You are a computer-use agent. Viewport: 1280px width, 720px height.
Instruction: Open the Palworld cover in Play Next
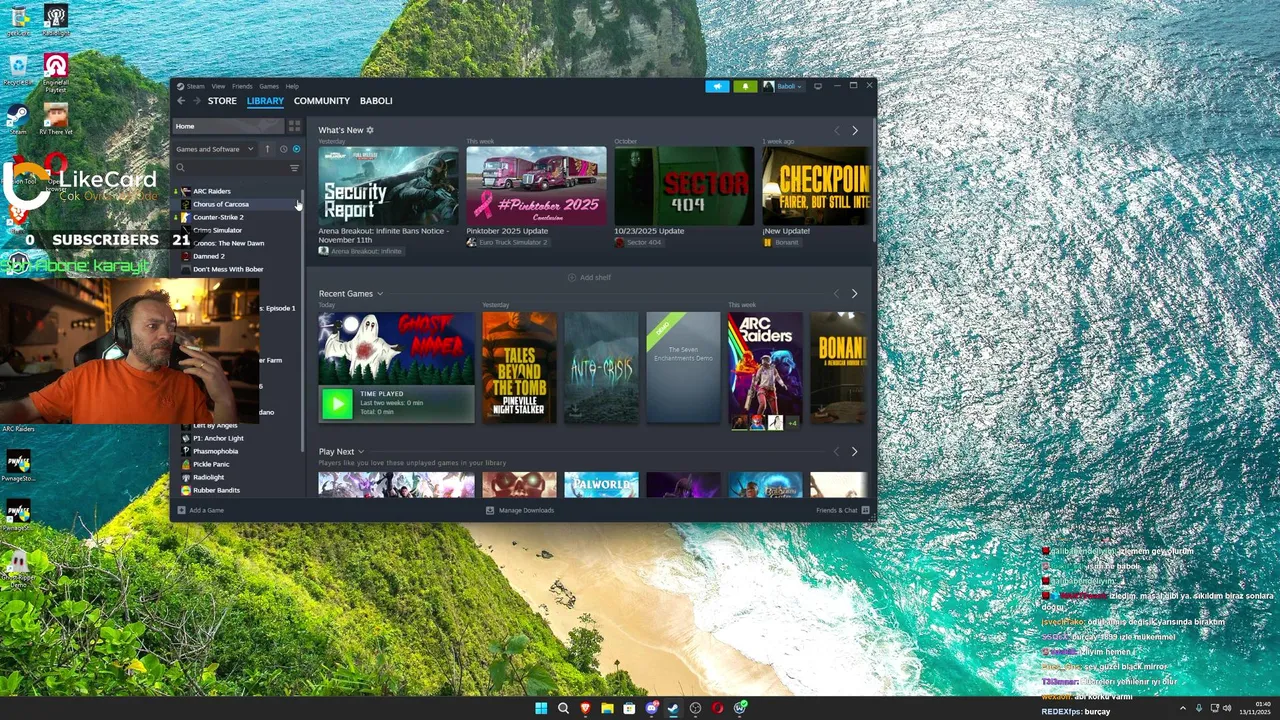click(601, 485)
